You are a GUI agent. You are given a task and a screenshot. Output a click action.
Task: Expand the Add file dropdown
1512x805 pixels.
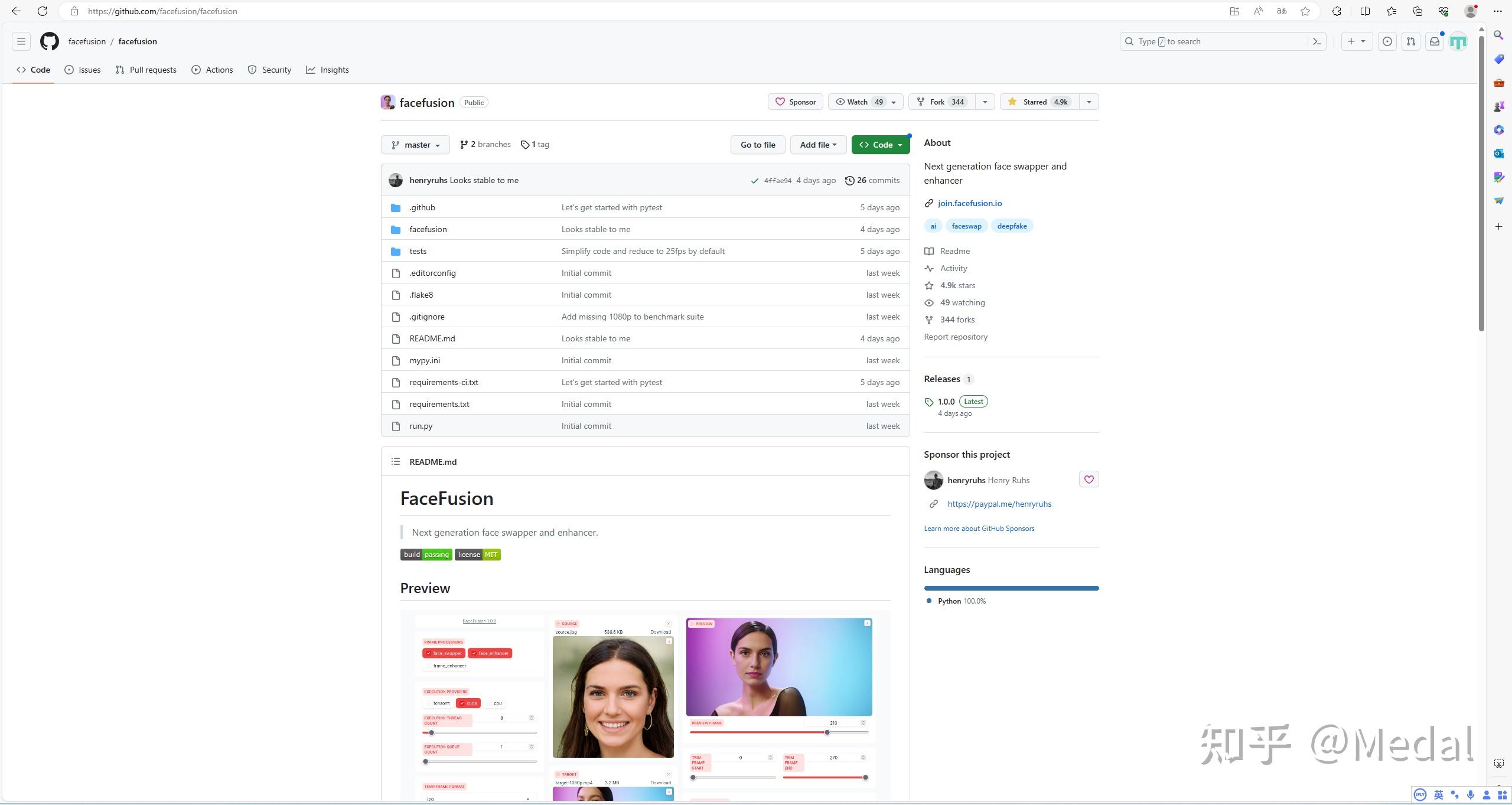pos(818,145)
